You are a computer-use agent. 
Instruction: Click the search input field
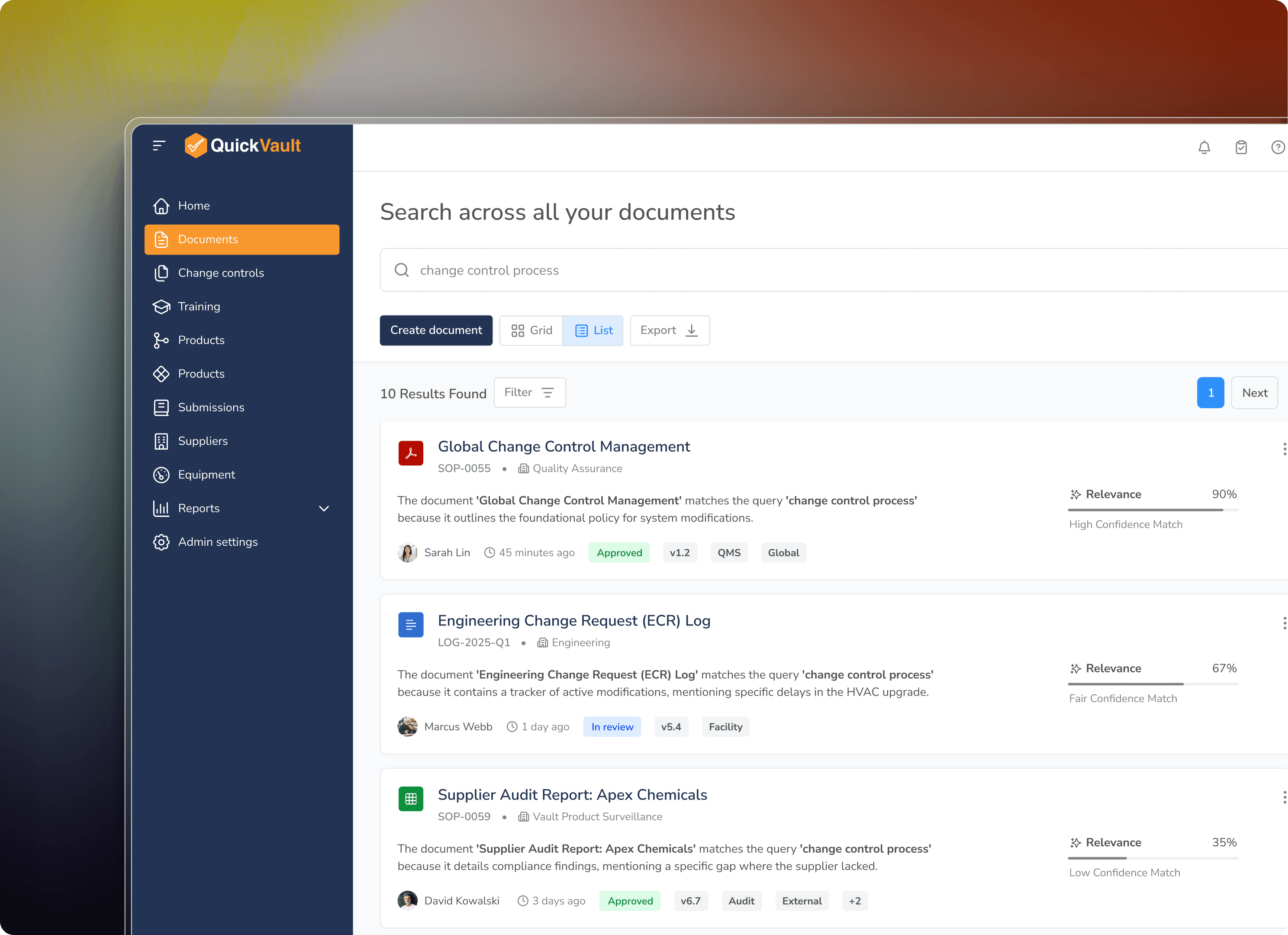click(795, 271)
